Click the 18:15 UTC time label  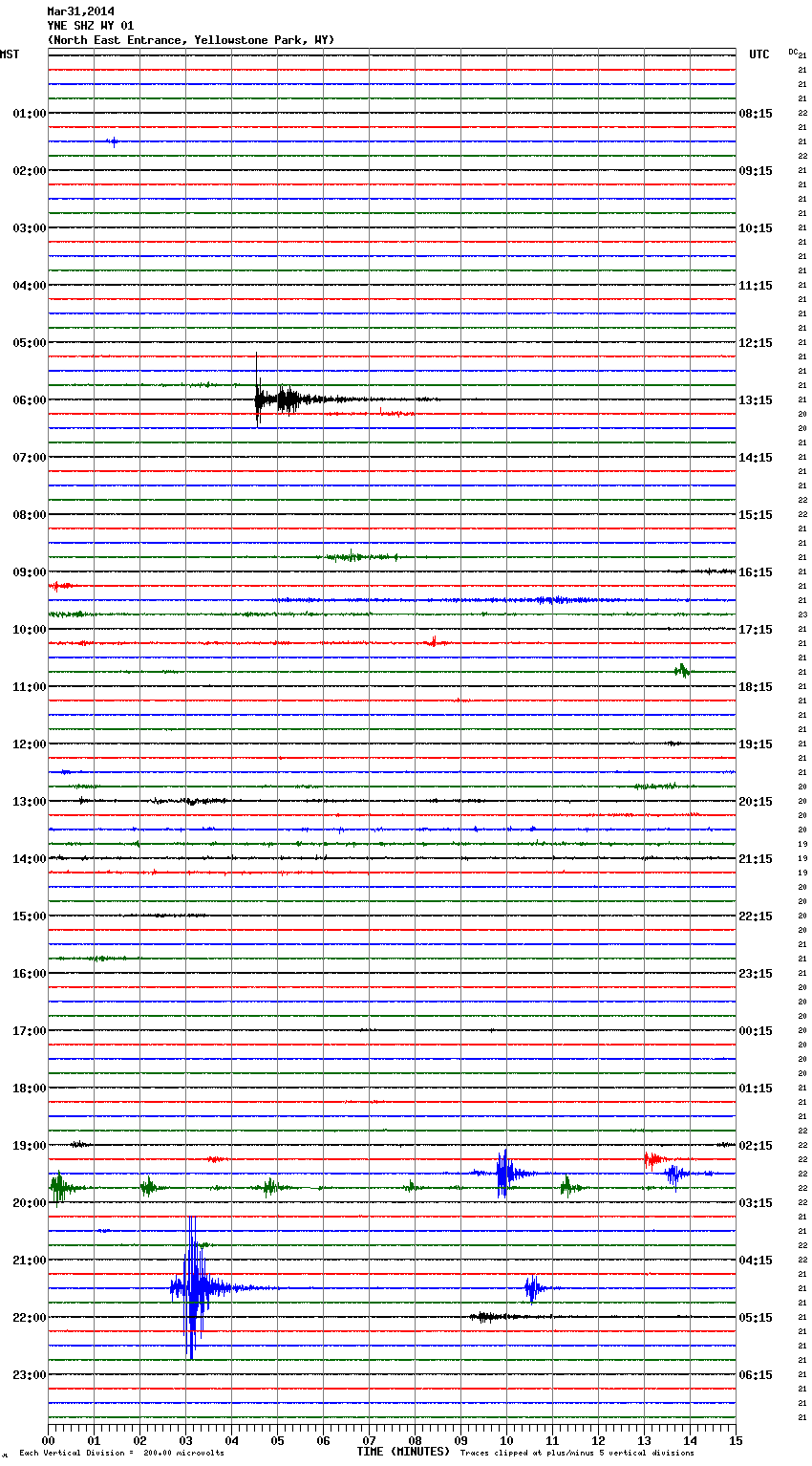pyautogui.click(x=756, y=687)
